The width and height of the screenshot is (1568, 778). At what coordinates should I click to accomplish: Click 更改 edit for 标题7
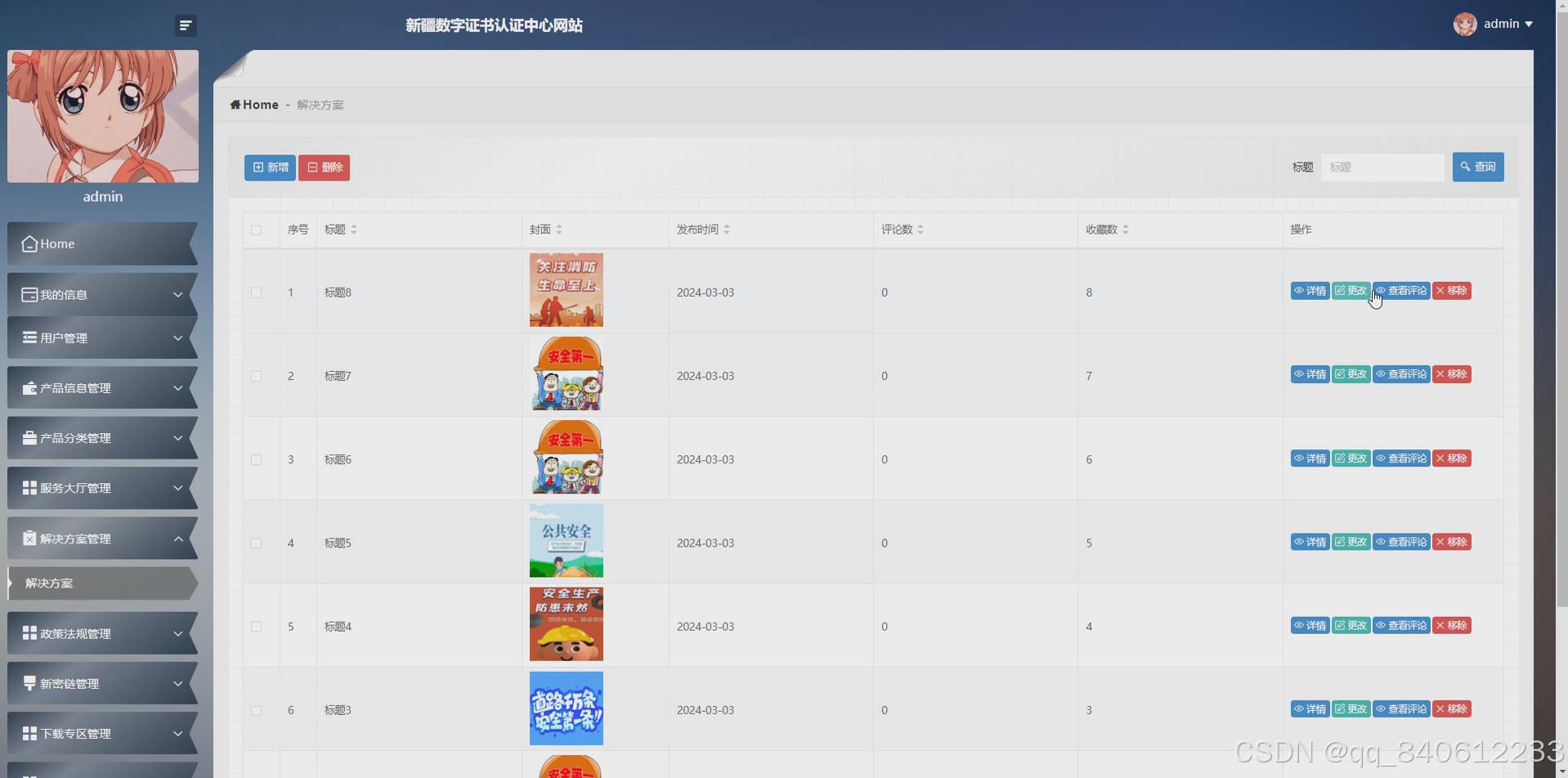(1351, 374)
